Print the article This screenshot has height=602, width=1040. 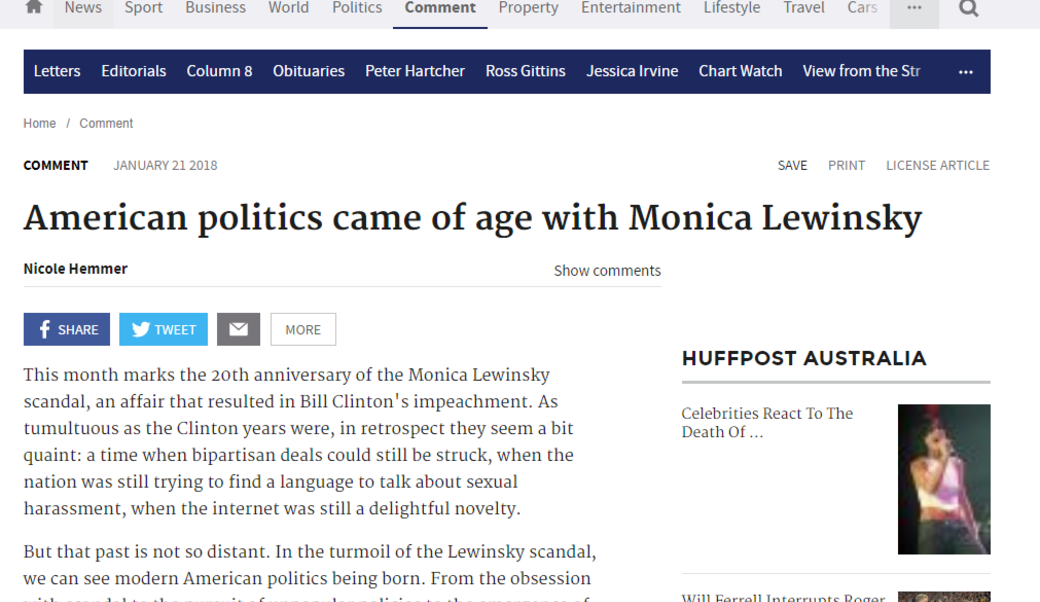[846, 165]
